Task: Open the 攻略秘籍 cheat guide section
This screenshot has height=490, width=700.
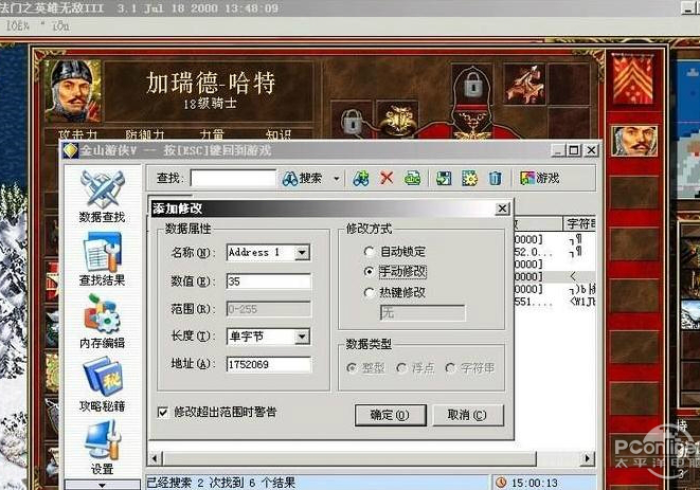Action: click(x=102, y=384)
